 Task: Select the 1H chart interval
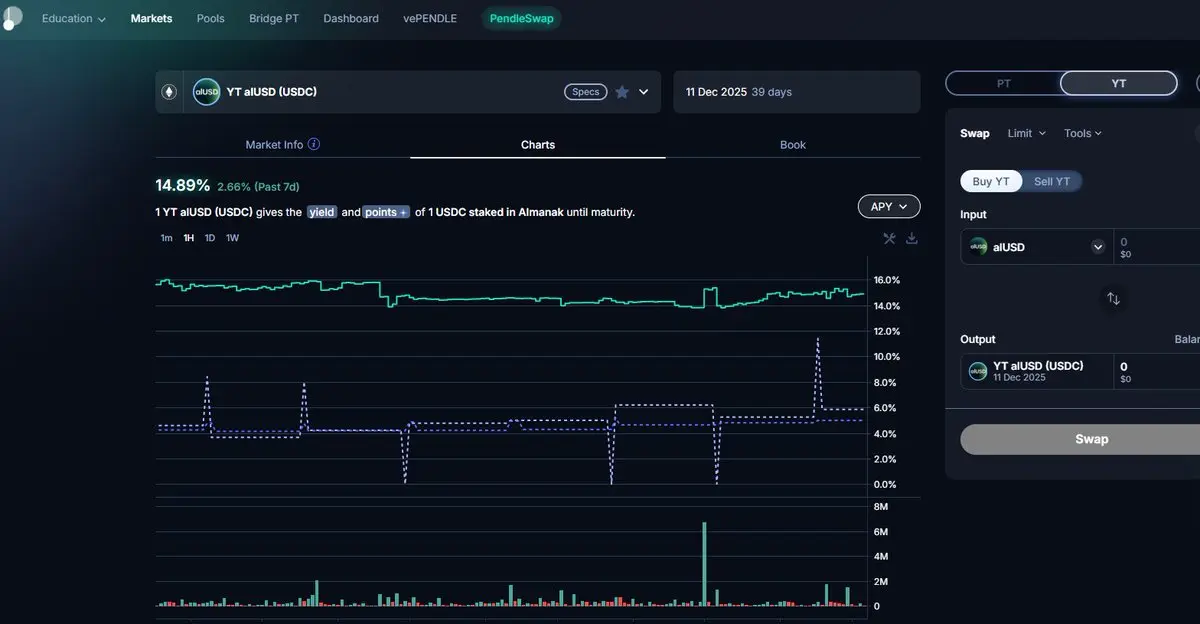point(188,238)
